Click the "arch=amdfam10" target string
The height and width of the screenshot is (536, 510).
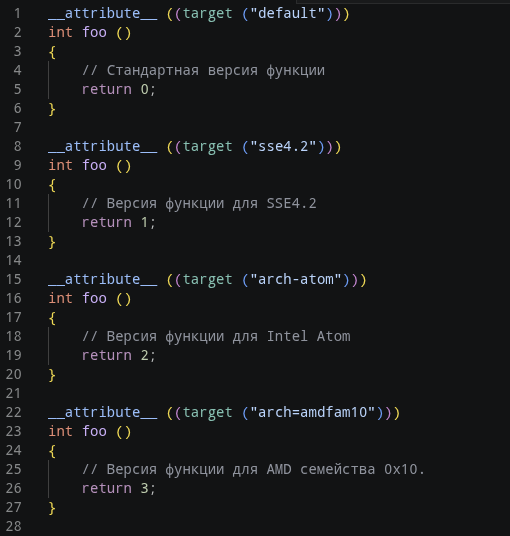[313, 413]
